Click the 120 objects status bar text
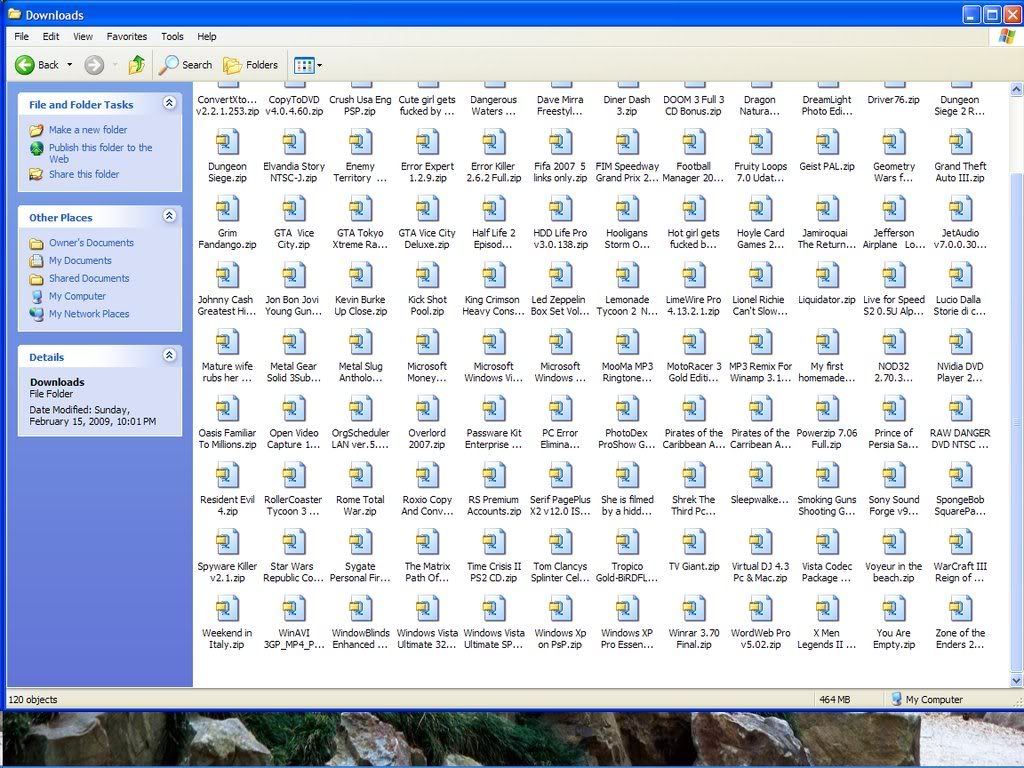 click(33, 699)
